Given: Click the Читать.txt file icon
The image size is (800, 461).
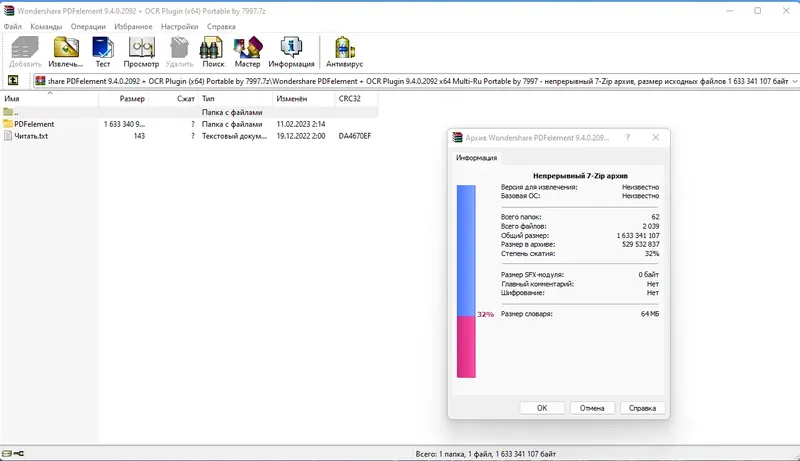Looking at the screenshot, I should 8,136.
